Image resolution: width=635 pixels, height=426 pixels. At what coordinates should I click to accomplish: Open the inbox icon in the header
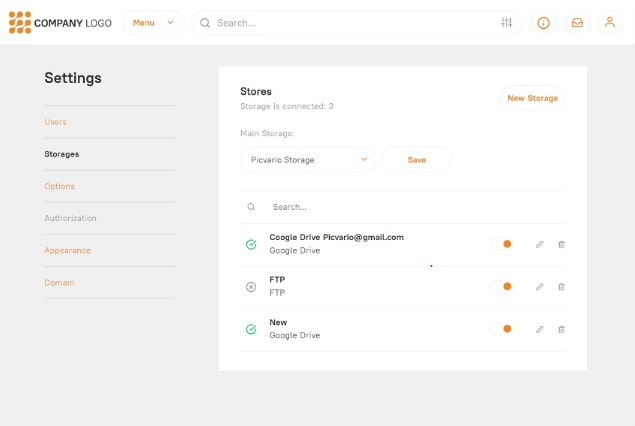pos(577,23)
